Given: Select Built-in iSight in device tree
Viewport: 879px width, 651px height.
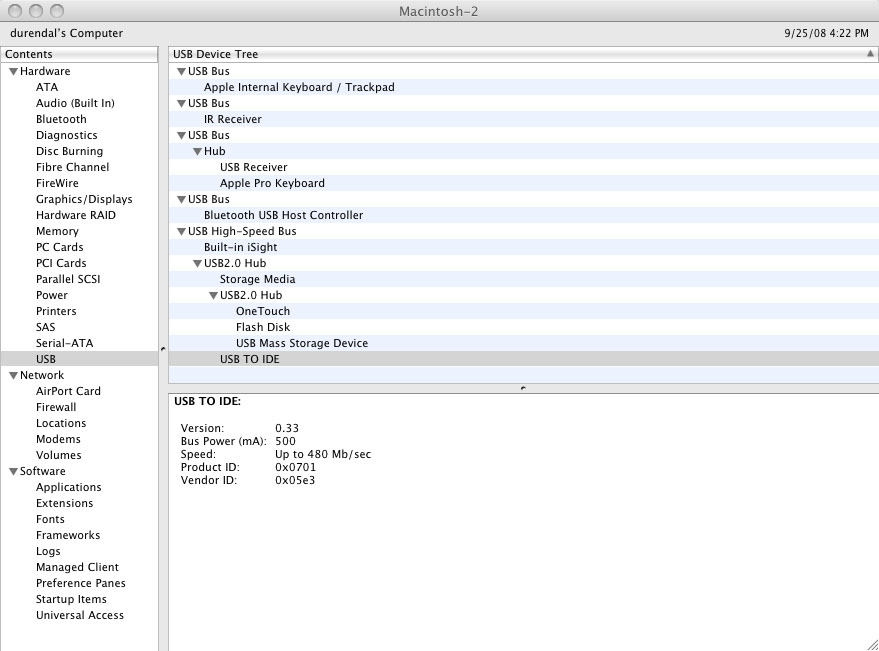Looking at the screenshot, I should (238, 247).
